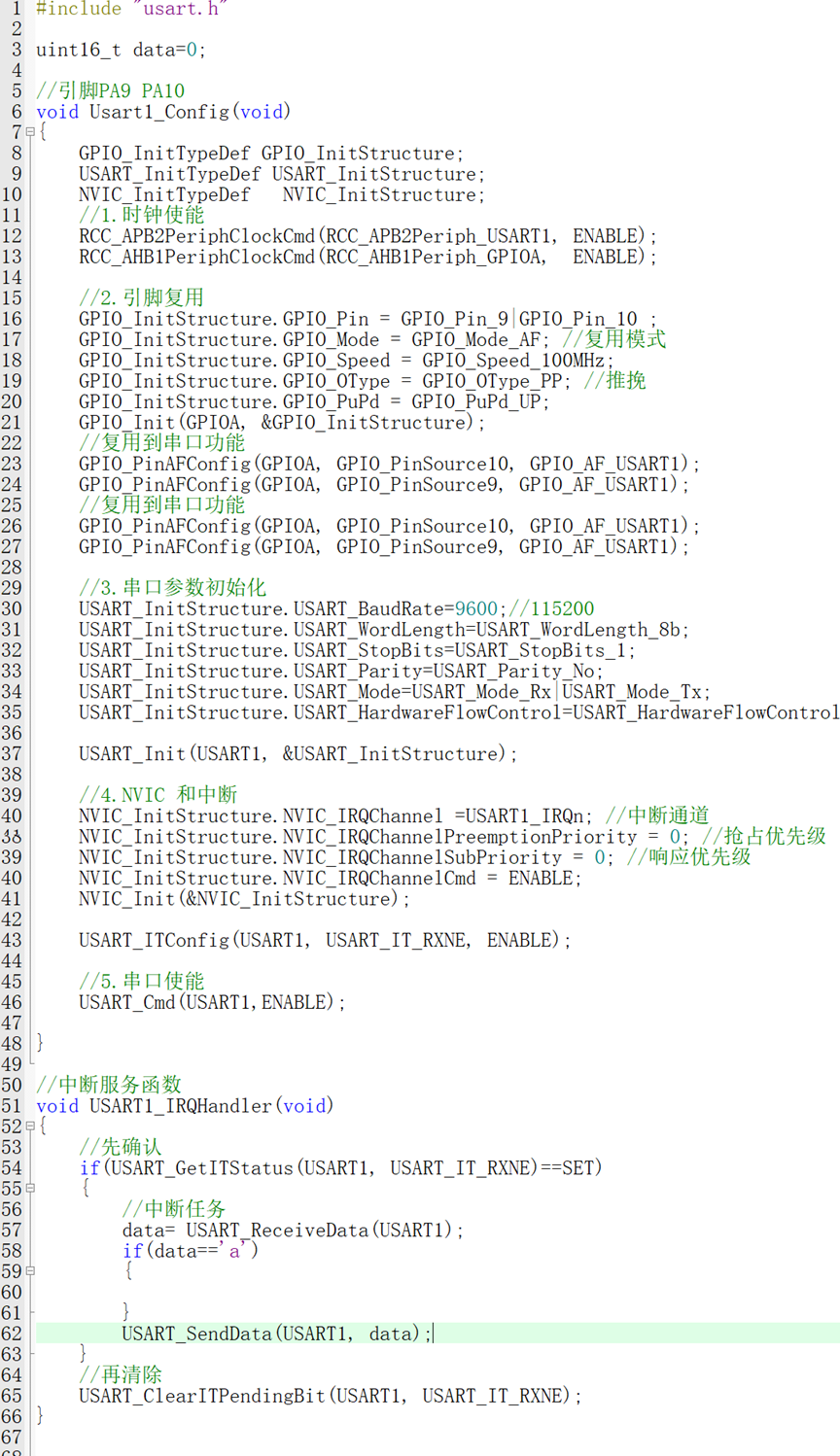Image resolution: width=840 pixels, height=1456 pixels.
Task: Click the if(USART_GetITStatus(...)==SET) line
Action: [x=341, y=1167]
